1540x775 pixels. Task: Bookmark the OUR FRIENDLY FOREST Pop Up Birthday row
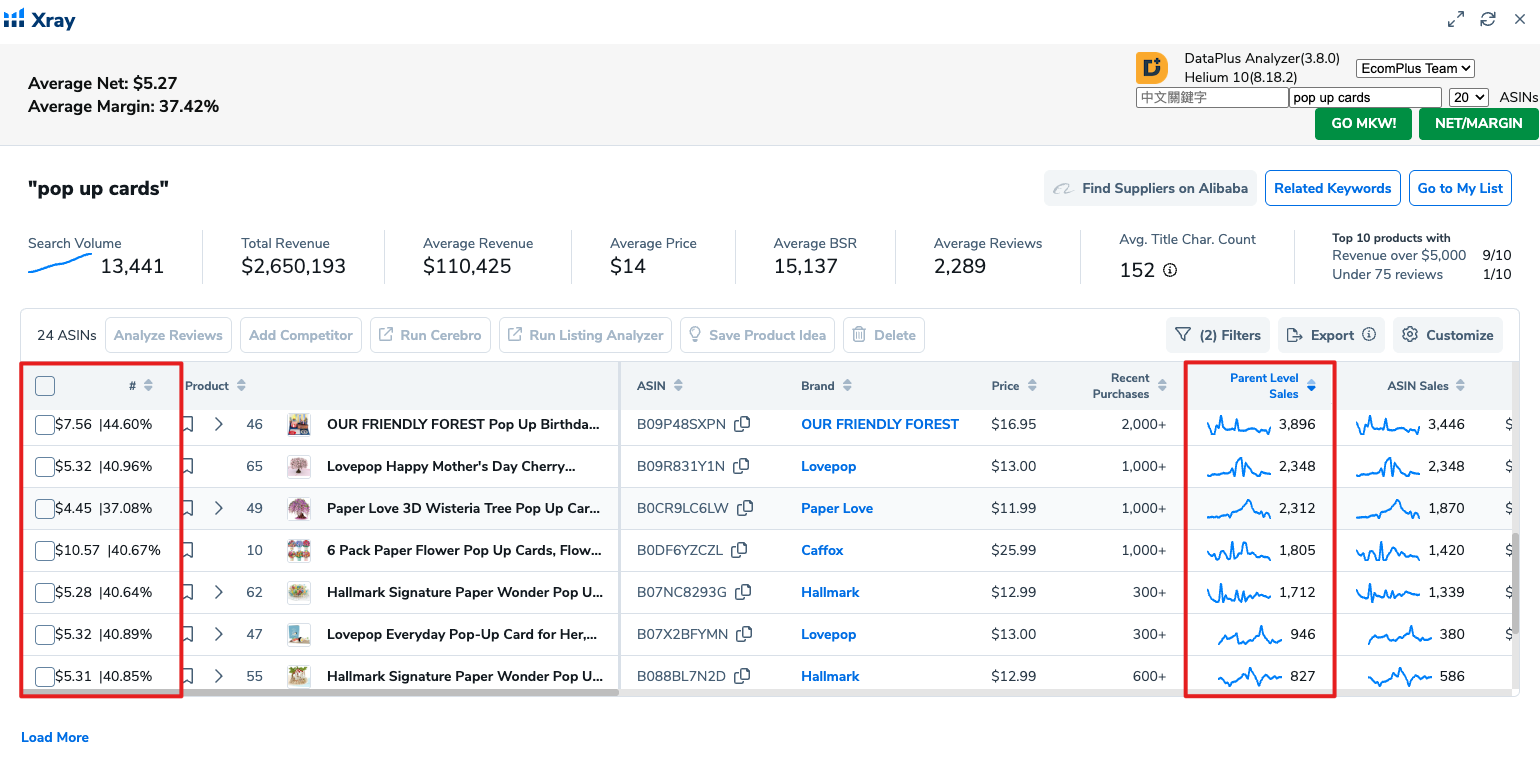[187, 424]
